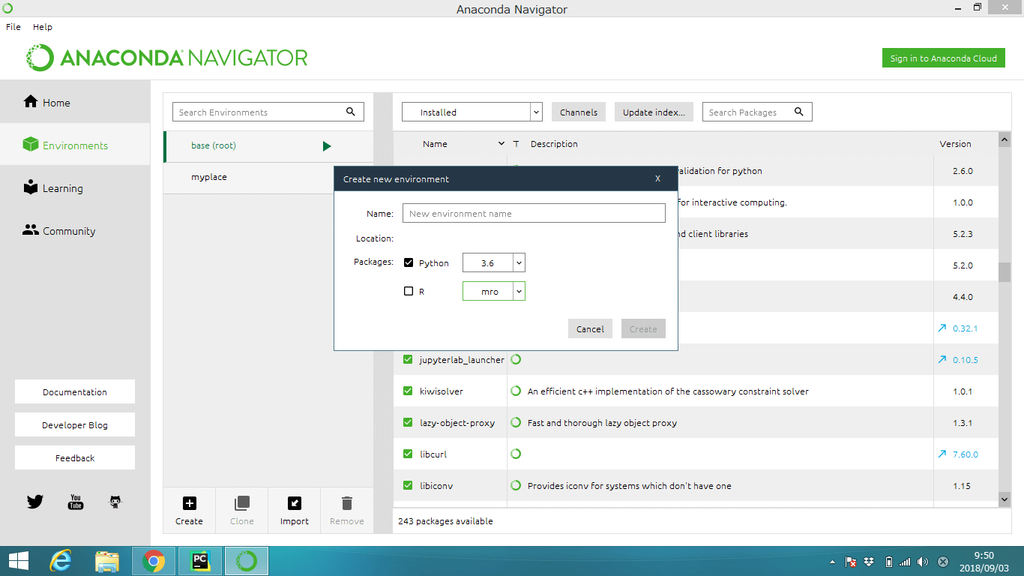Click the package list scrollbar thumb
Viewport: 1024px width, 576px height.
[x=1004, y=272]
